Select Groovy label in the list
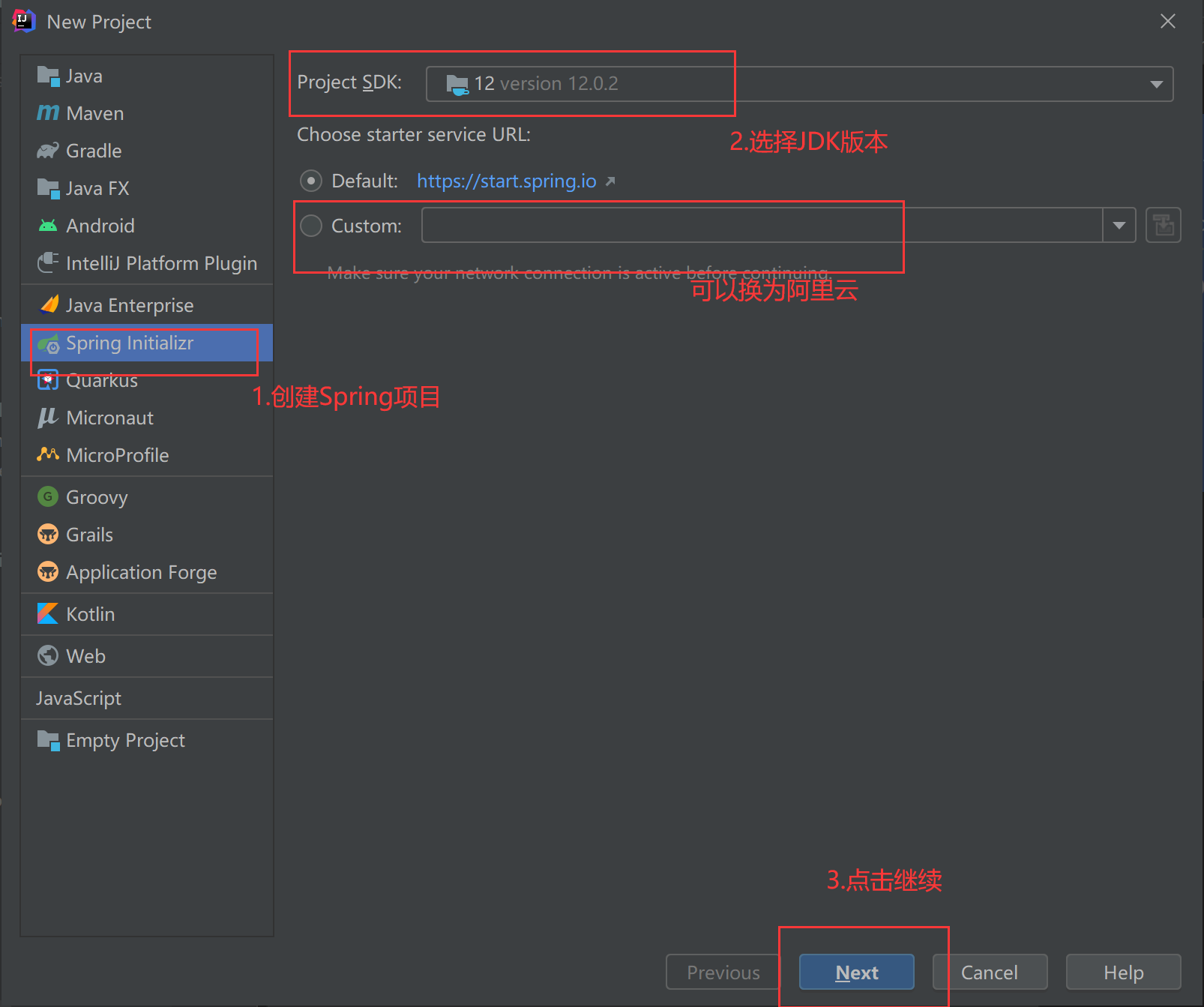1204x1007 pixels. click(97, 497)
